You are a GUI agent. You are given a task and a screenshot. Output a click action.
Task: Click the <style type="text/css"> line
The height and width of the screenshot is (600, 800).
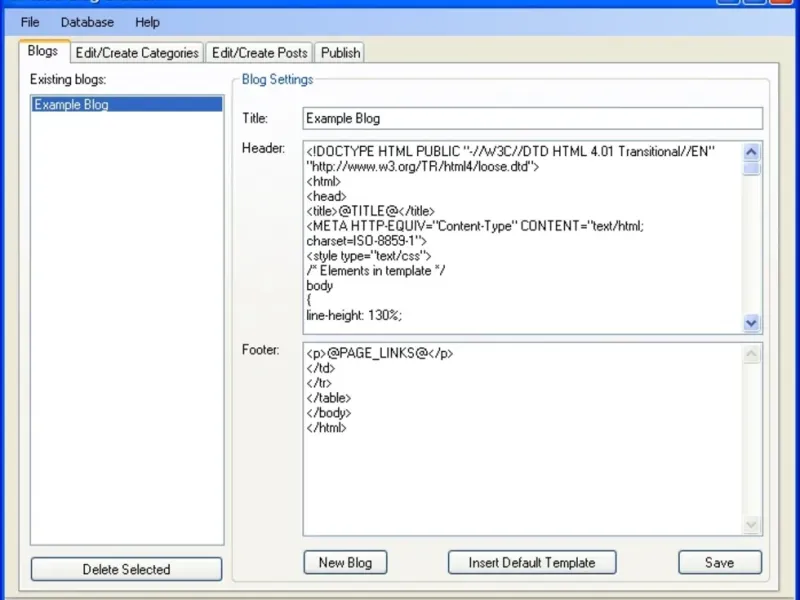(369, 256)
